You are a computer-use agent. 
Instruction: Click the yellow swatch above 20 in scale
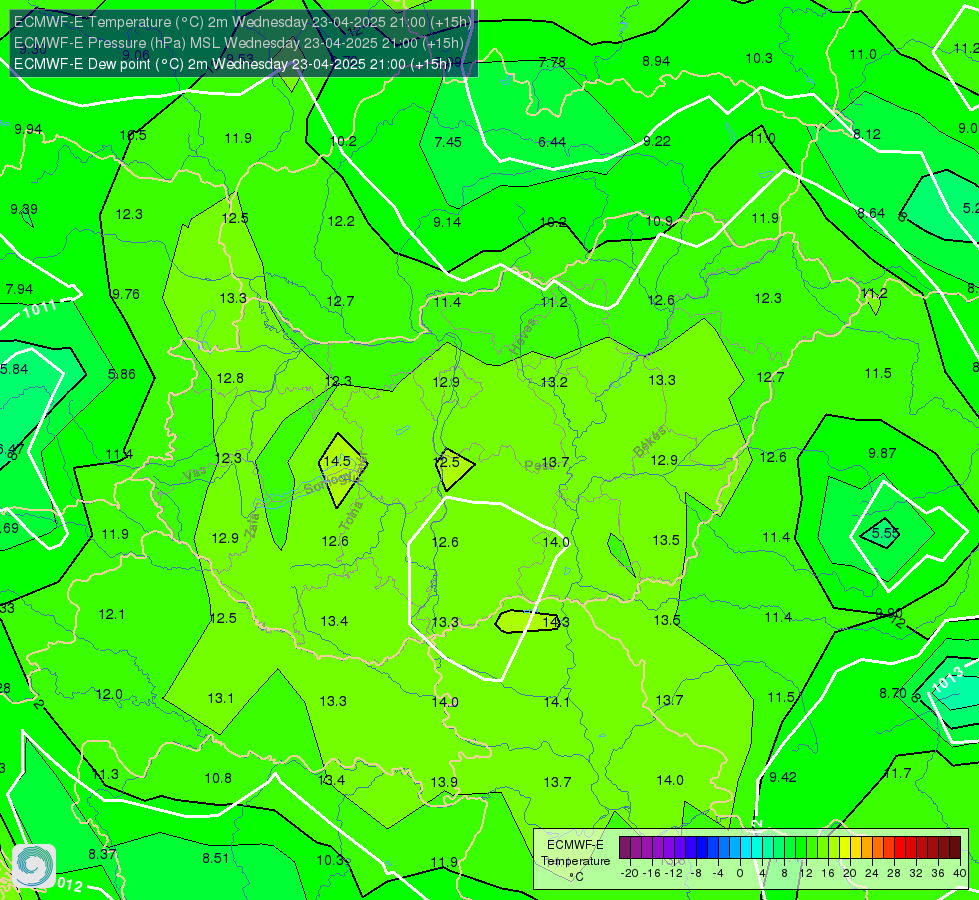coord(845,848)
